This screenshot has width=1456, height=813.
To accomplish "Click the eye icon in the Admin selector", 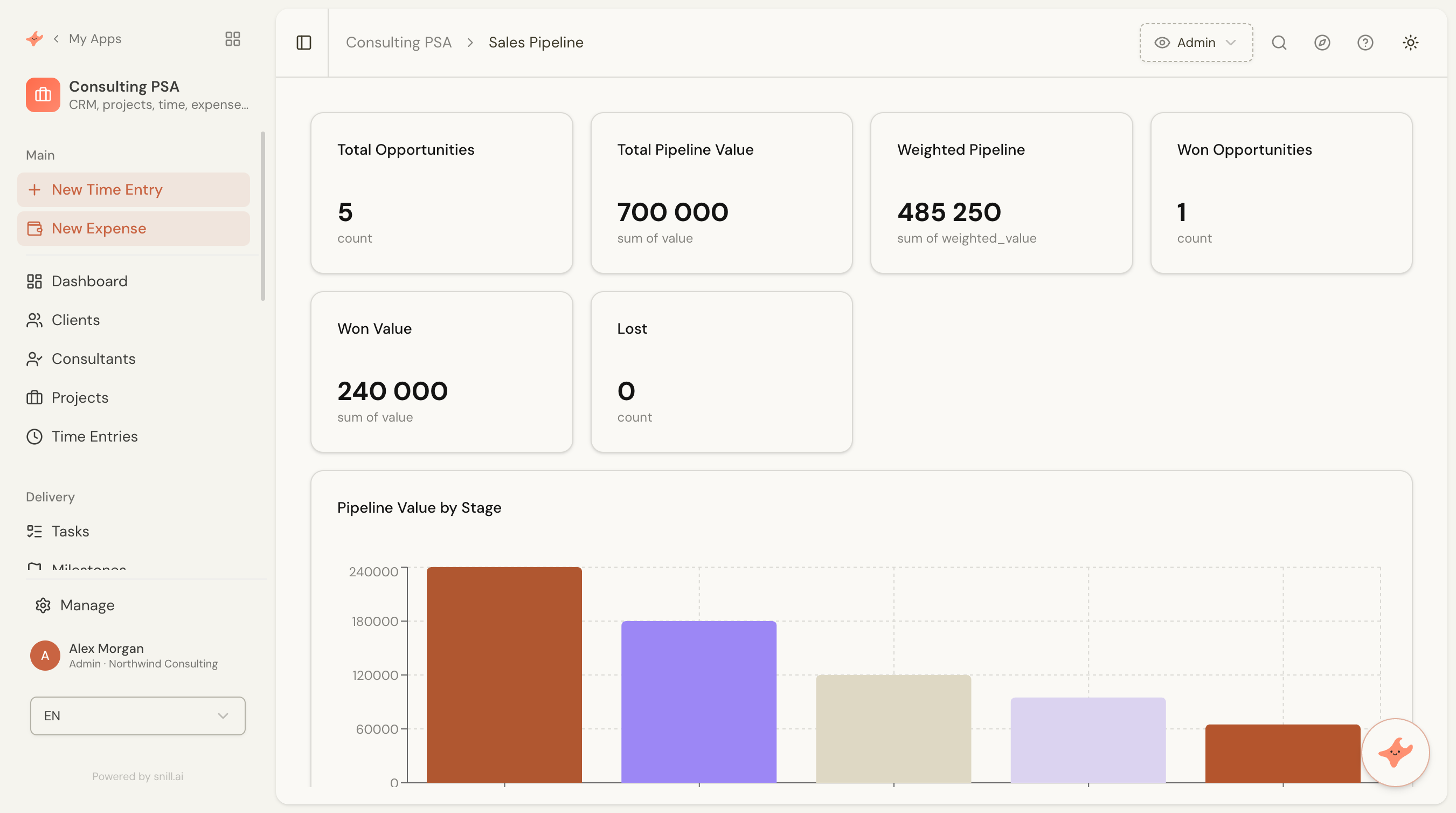I will pos(1162,43).
